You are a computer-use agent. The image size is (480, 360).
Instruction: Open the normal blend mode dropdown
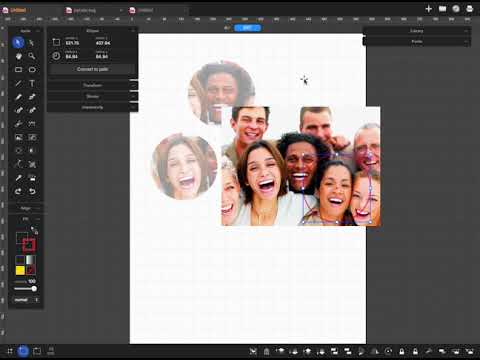click(x=26, y=300)
